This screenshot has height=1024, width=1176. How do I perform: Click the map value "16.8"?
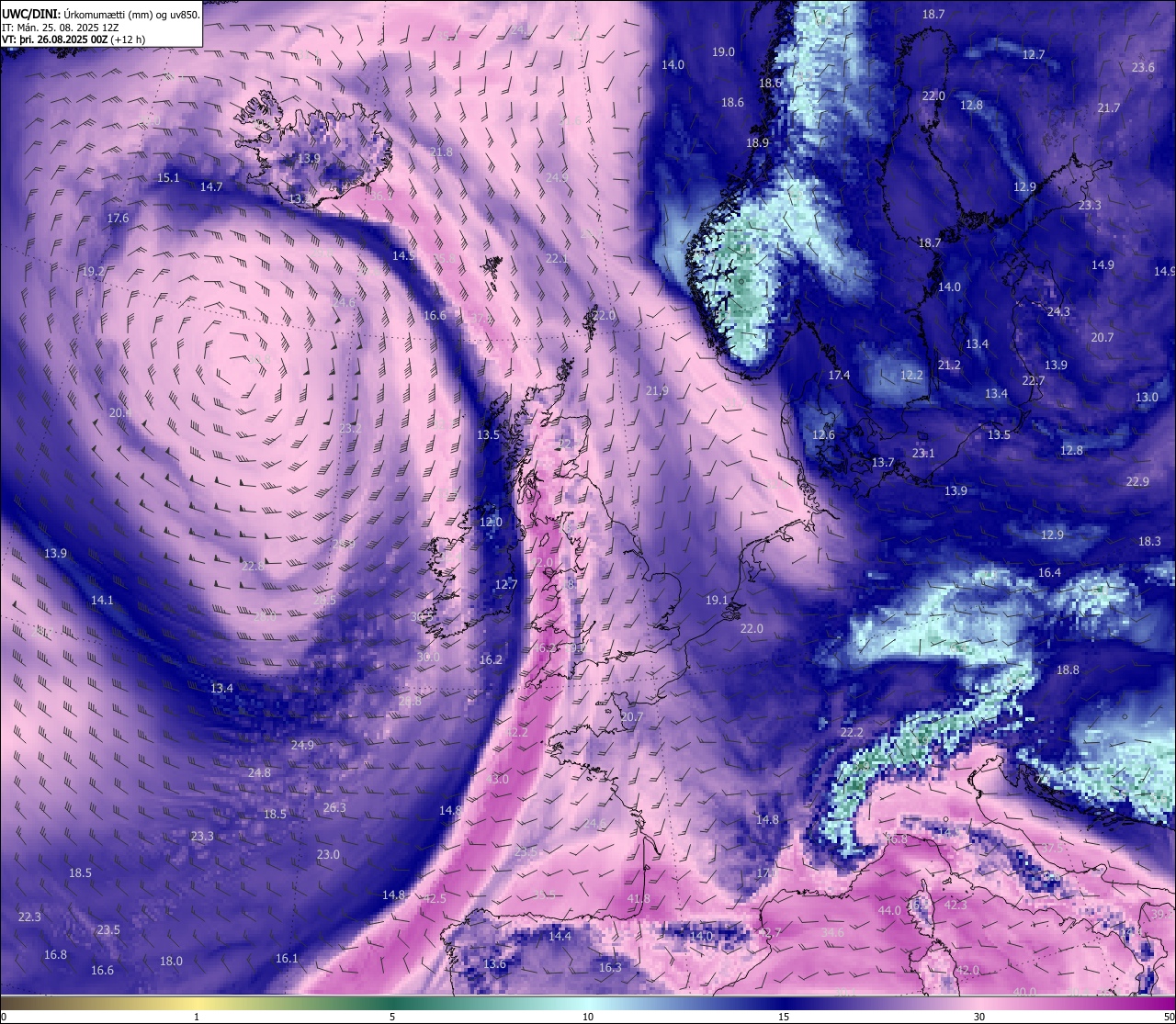(55, 955)
